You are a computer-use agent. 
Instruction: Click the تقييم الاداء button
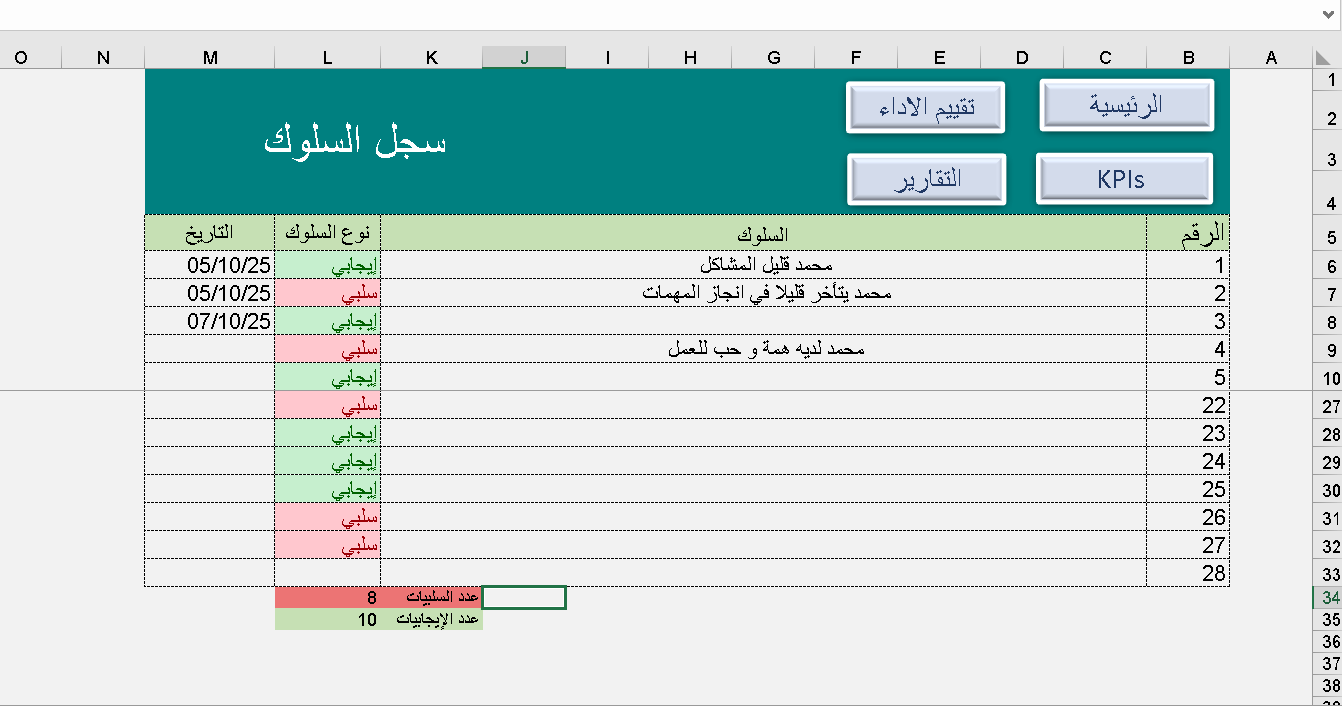point(926,105)
